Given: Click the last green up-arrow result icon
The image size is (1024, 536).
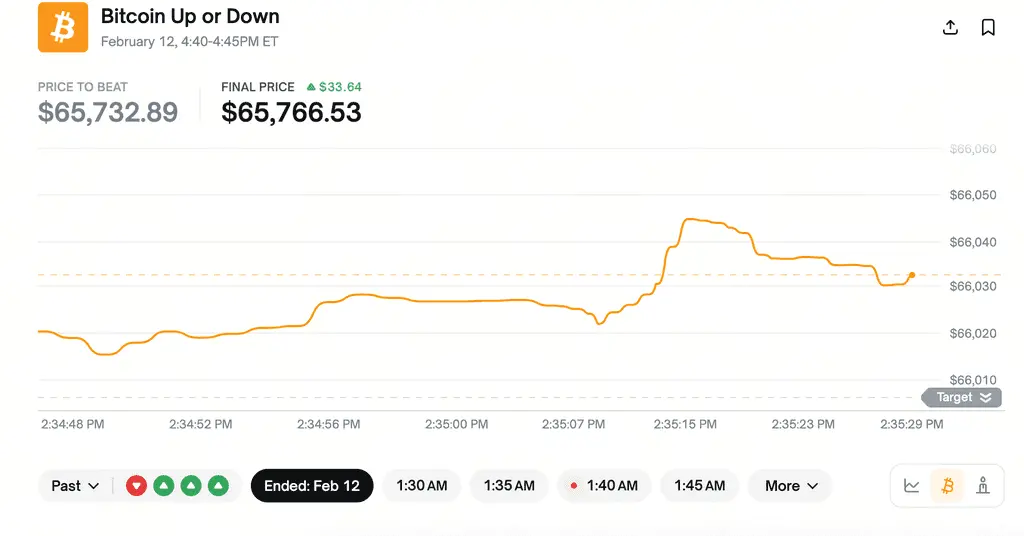Looking at the screenshot, I should [x=218, y=486].
